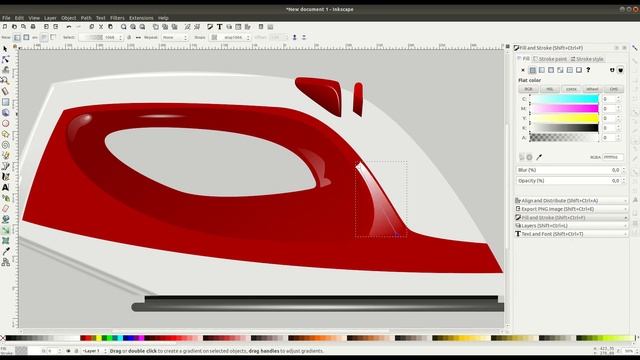Open the Extensions menu

point(141,18)
